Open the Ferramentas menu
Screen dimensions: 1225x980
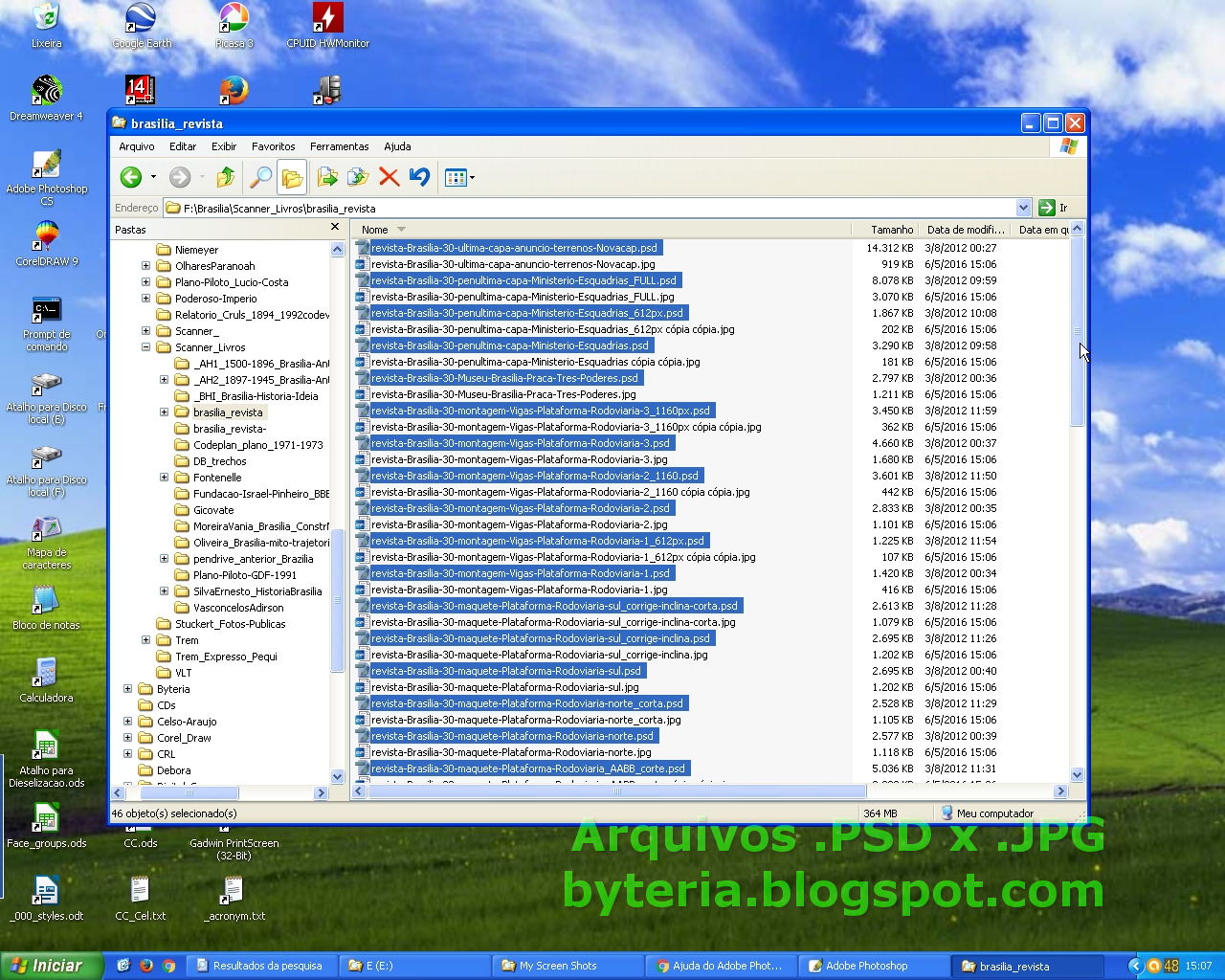[x=339, y=146]
